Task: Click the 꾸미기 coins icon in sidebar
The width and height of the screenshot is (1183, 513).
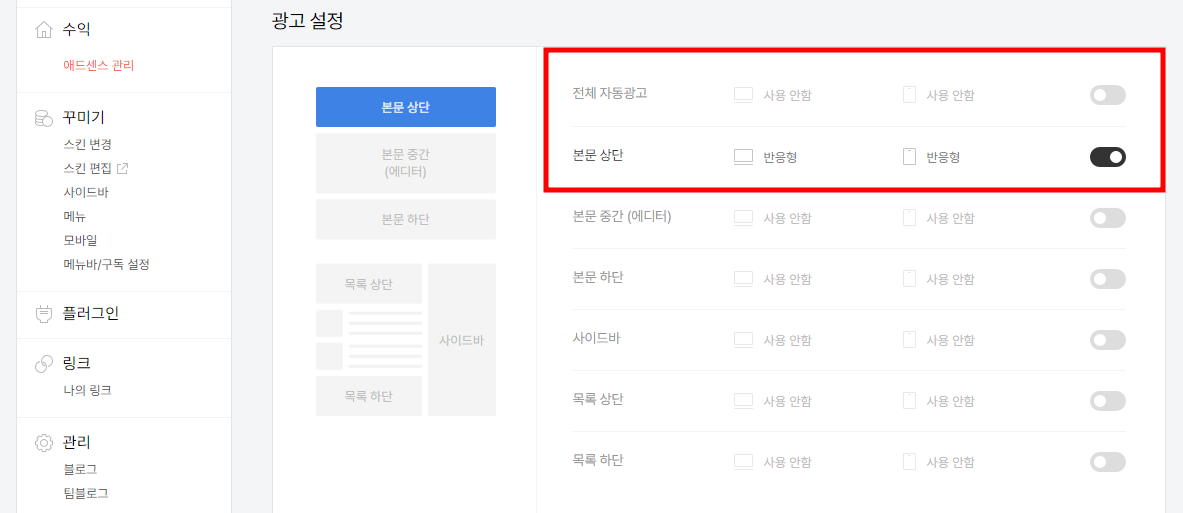Action: pyautogui.click(x=44, y=118)
